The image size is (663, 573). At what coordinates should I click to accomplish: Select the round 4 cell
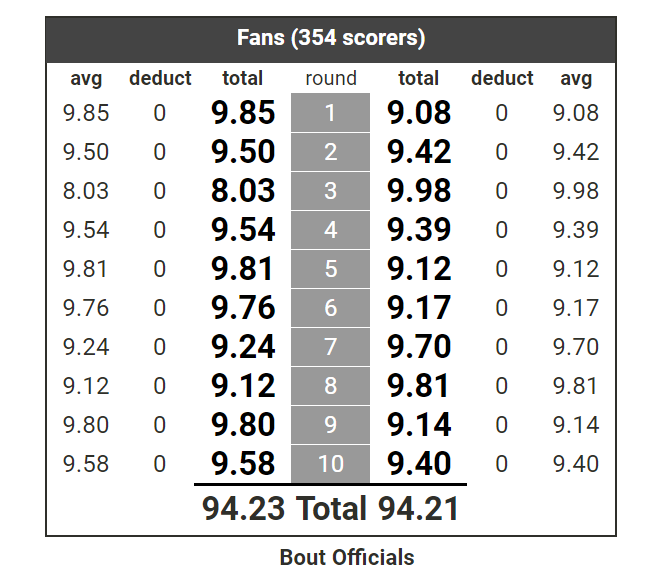point(330,230)
